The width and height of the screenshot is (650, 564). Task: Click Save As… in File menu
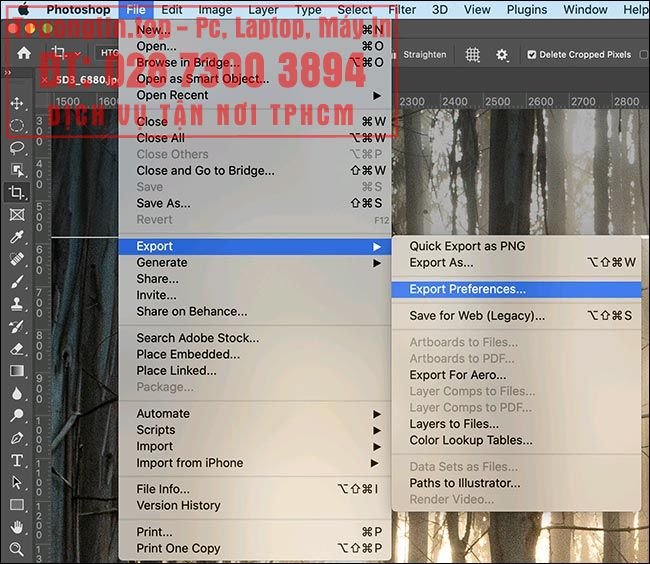coord(255,203)
